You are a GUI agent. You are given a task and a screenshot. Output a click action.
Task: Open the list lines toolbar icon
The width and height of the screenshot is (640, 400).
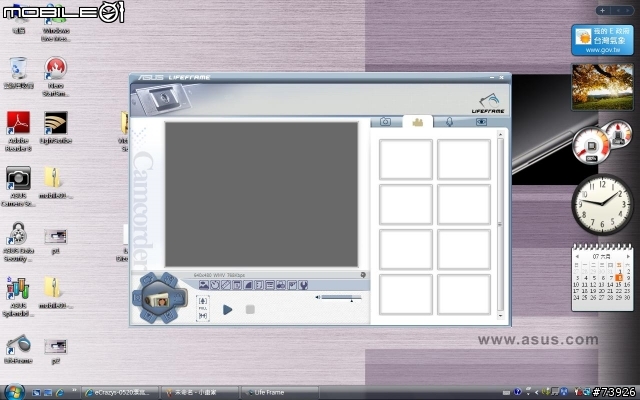pos(270,285)
